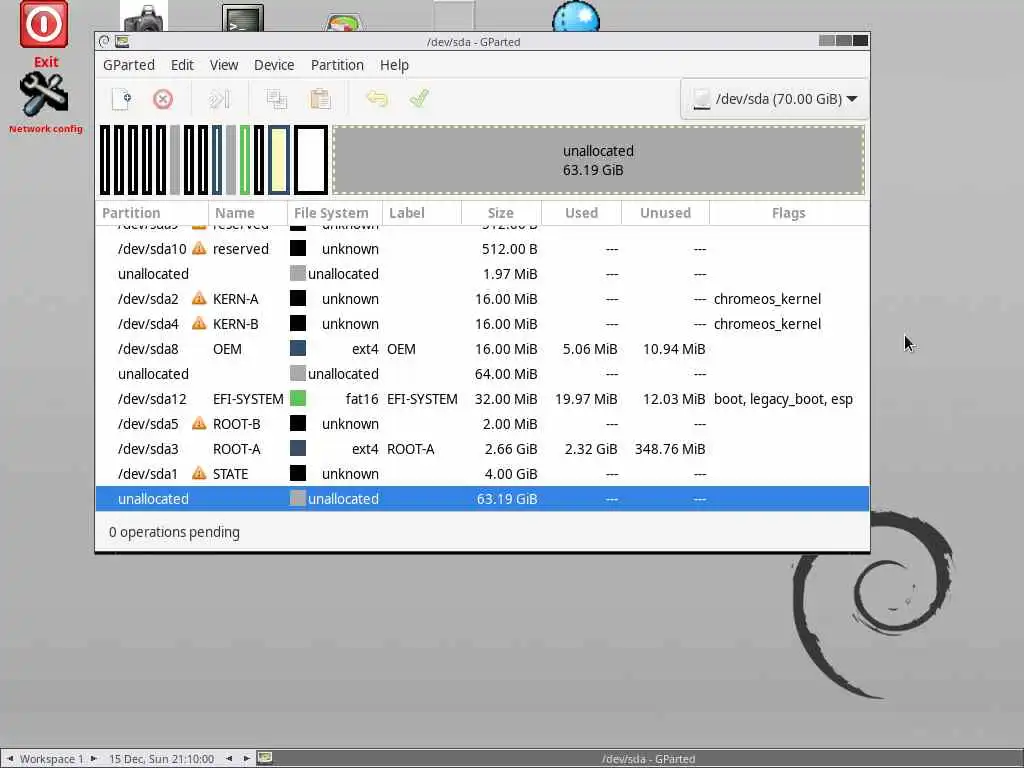Click the next workspace arrow right of Workspace 1
This screenshot has height=768, width=1024.
click(93, 759)
